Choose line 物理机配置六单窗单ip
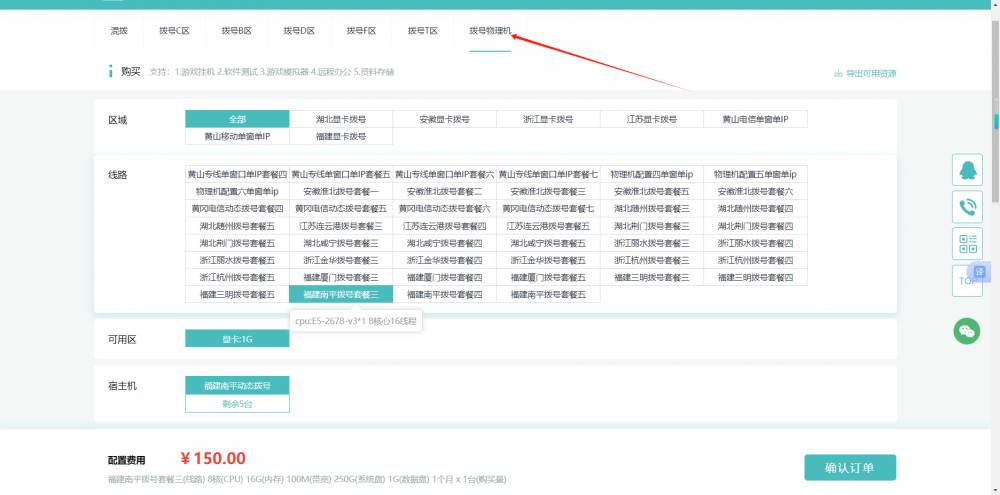The image size is (1000, 495). [x=237, y=191]
